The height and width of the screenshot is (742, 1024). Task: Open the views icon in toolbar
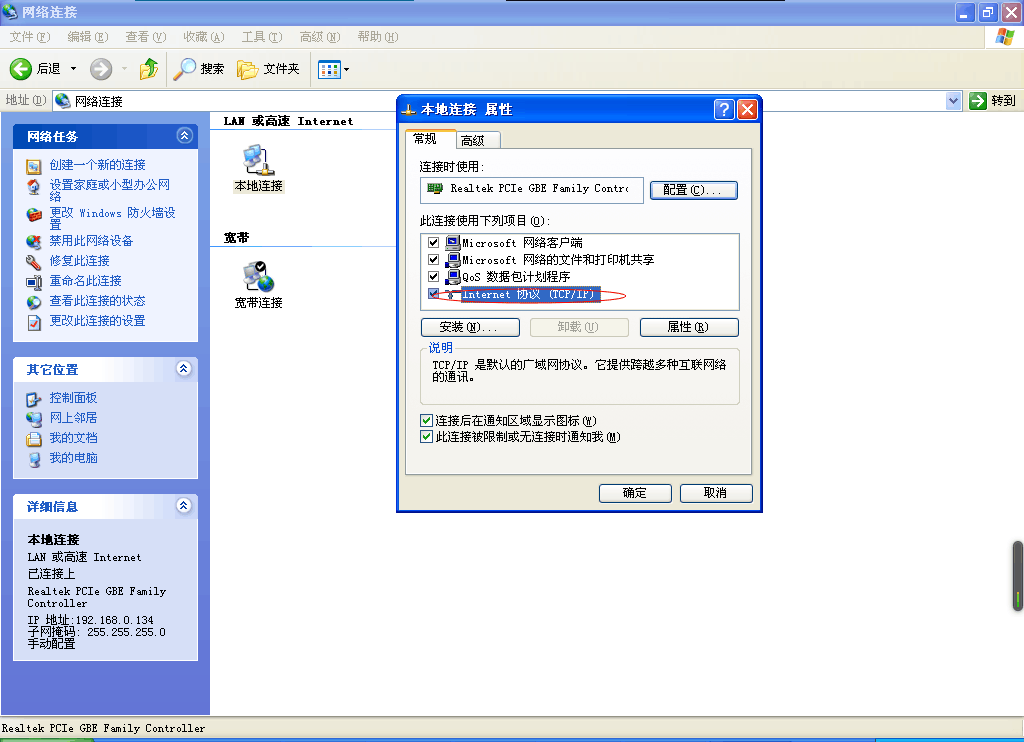[x=329, y=69]
